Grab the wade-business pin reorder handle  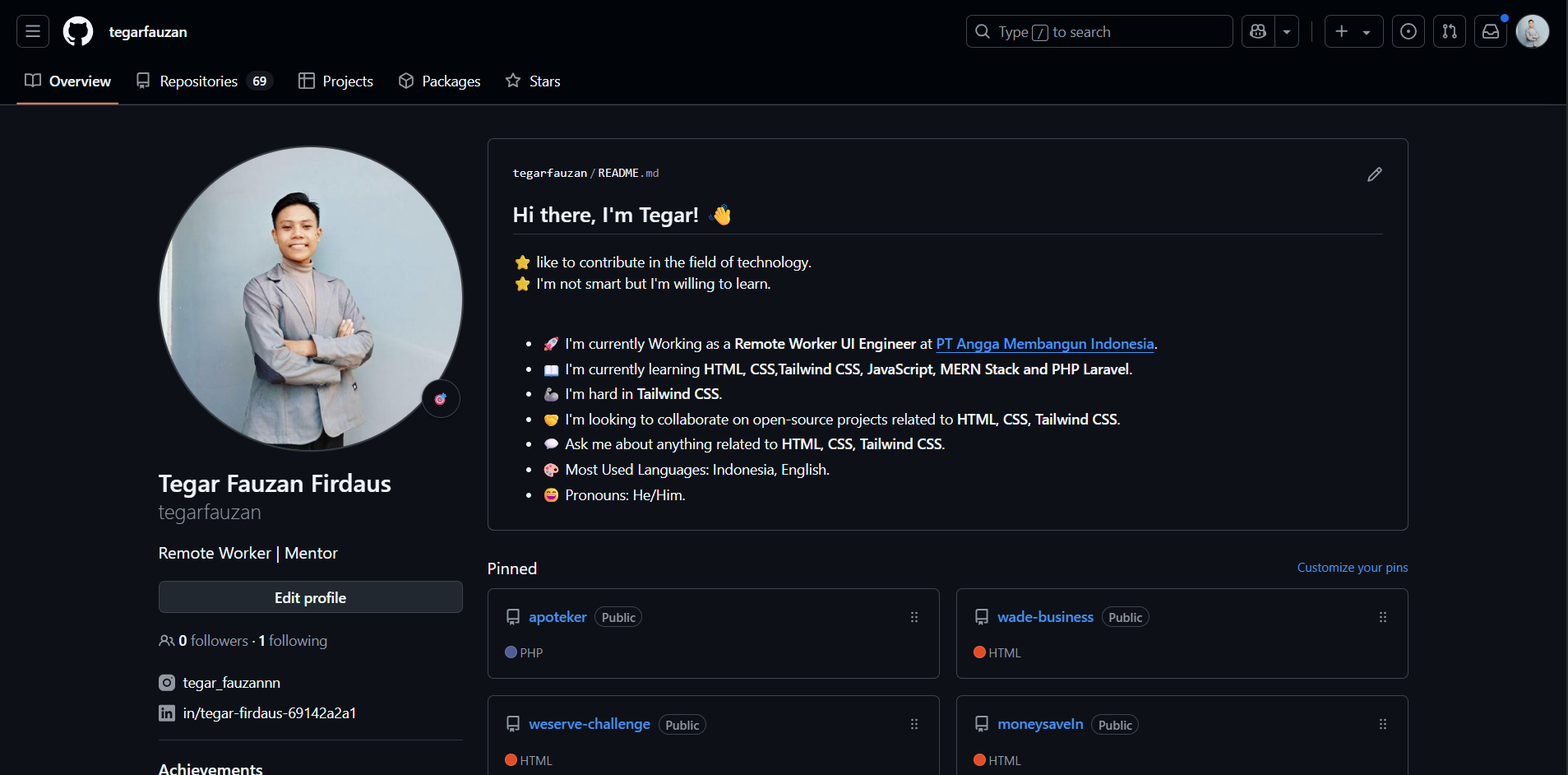point(1383,617)
